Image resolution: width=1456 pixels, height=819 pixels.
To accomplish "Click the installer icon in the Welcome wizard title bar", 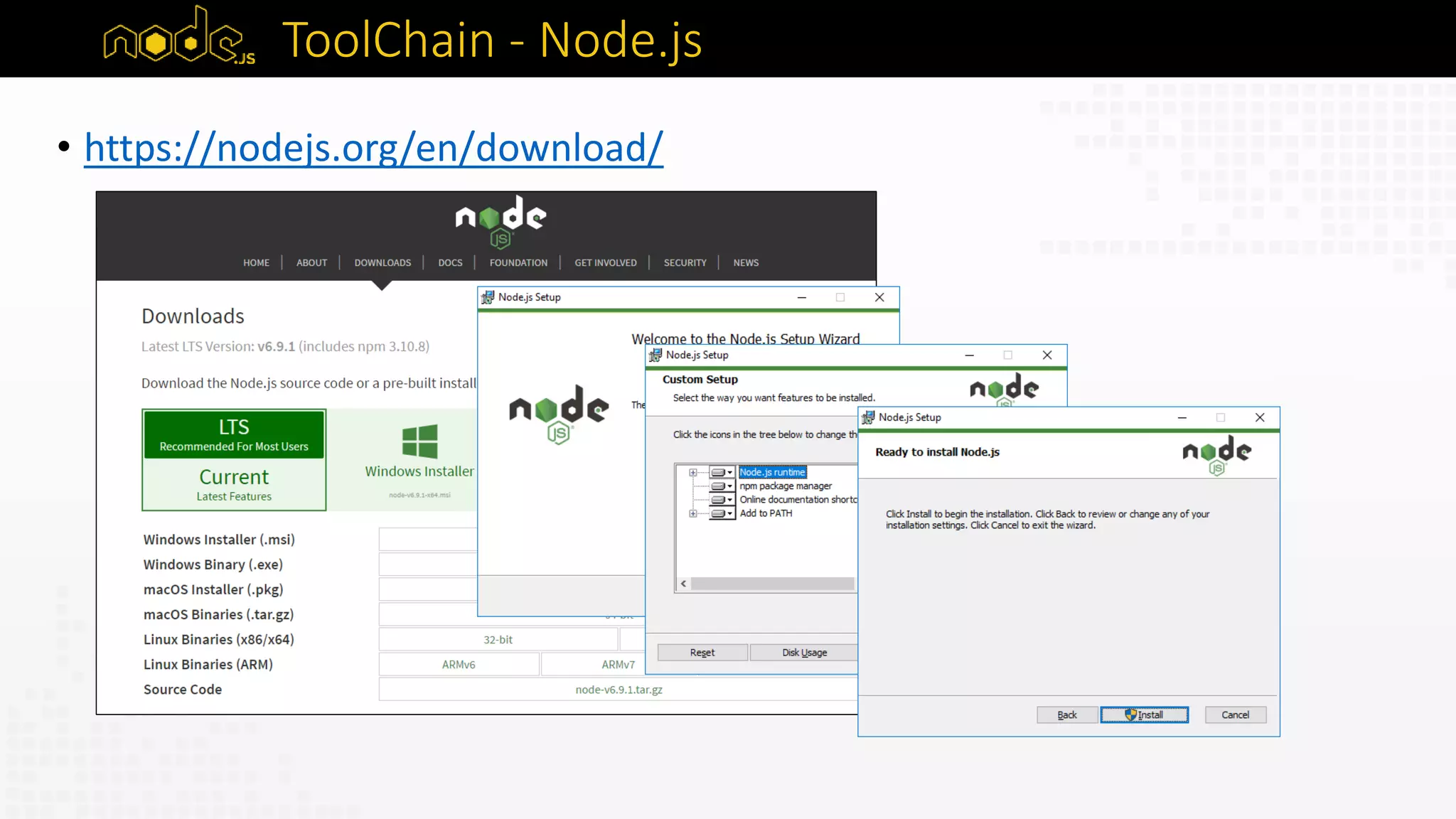I will pos(488,297).
